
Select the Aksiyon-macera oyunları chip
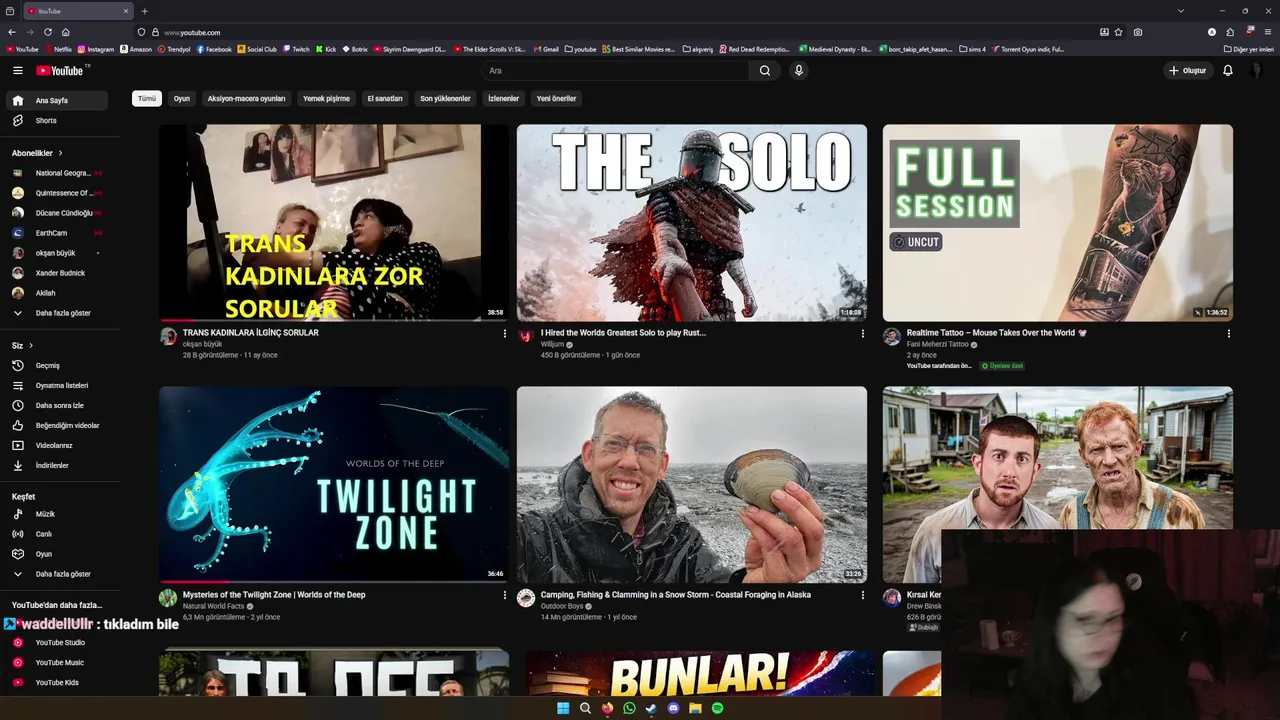pyautogui.click(x=246, y=98)
